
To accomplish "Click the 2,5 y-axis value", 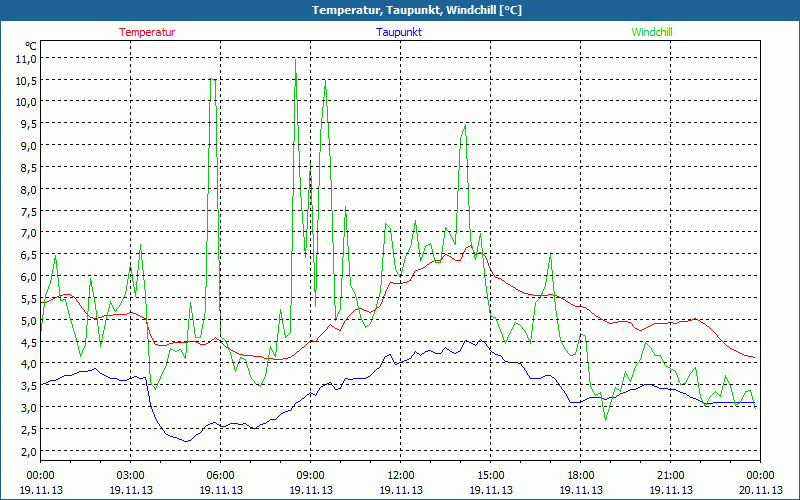I will [29, 430].
